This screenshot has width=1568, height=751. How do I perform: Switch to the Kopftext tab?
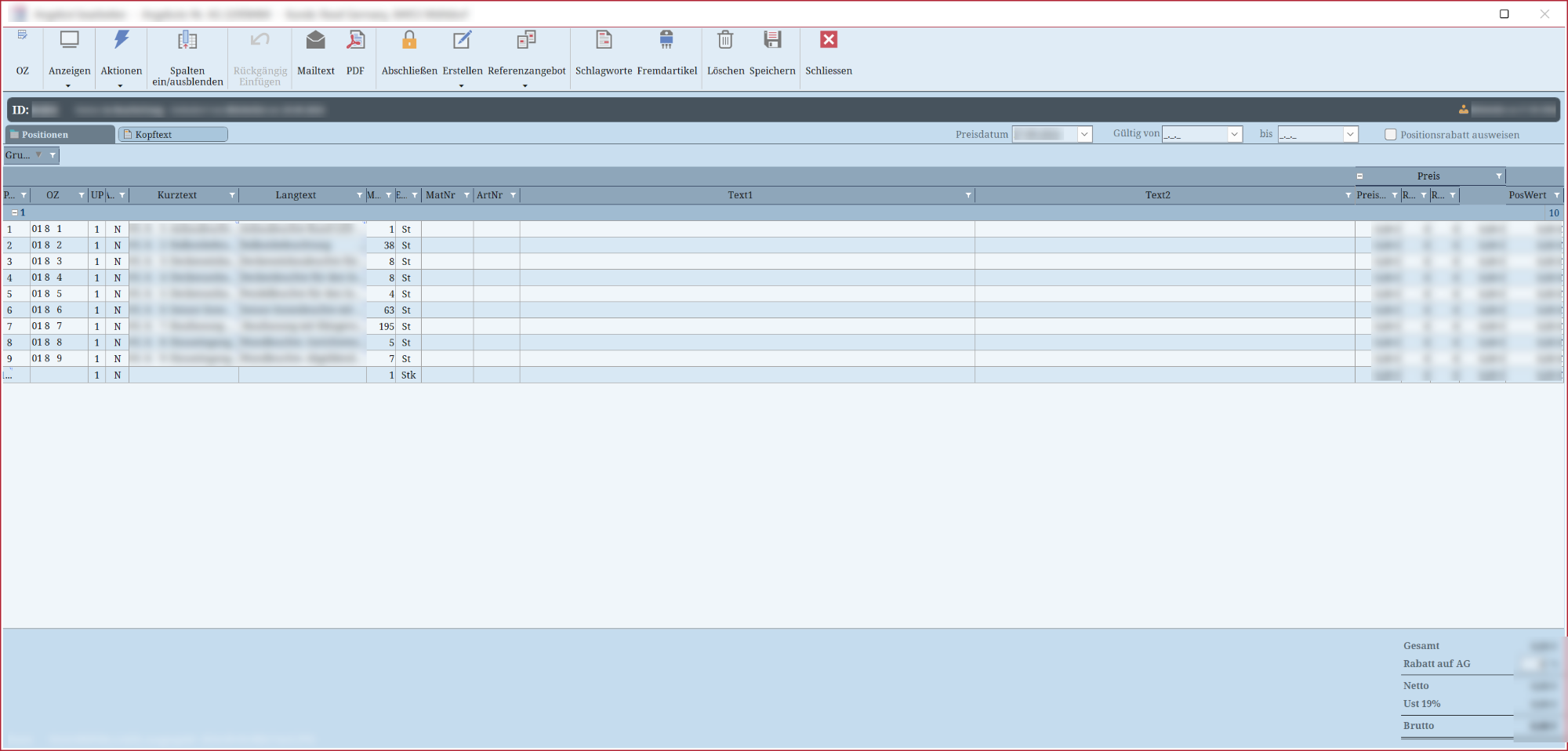pyautogui.click(x=172, y=135)
